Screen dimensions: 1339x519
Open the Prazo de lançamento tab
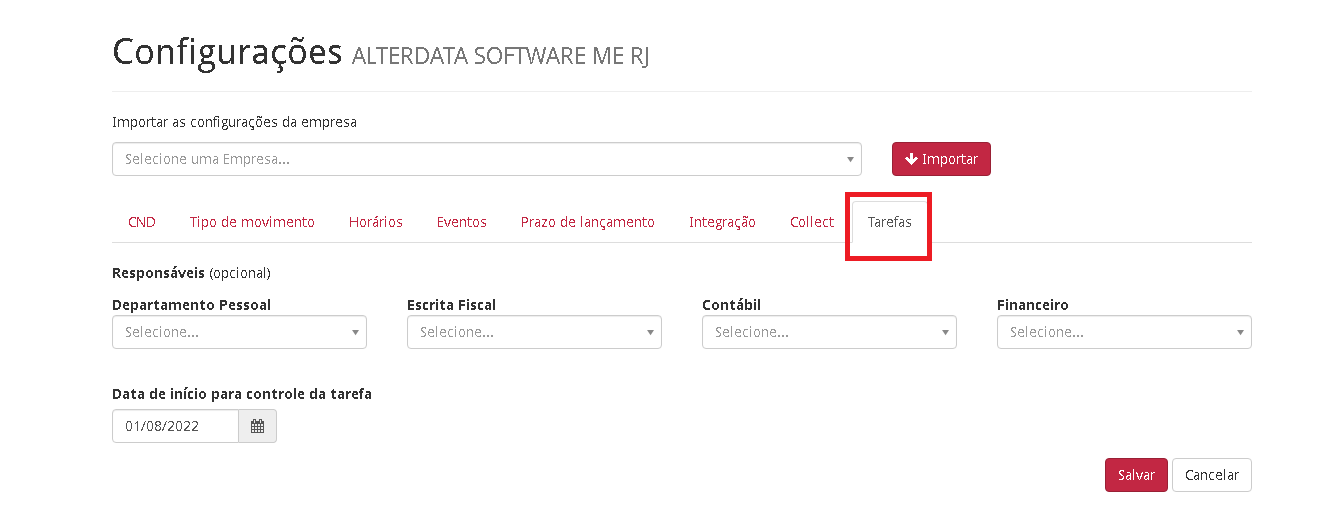coord(588,222)
